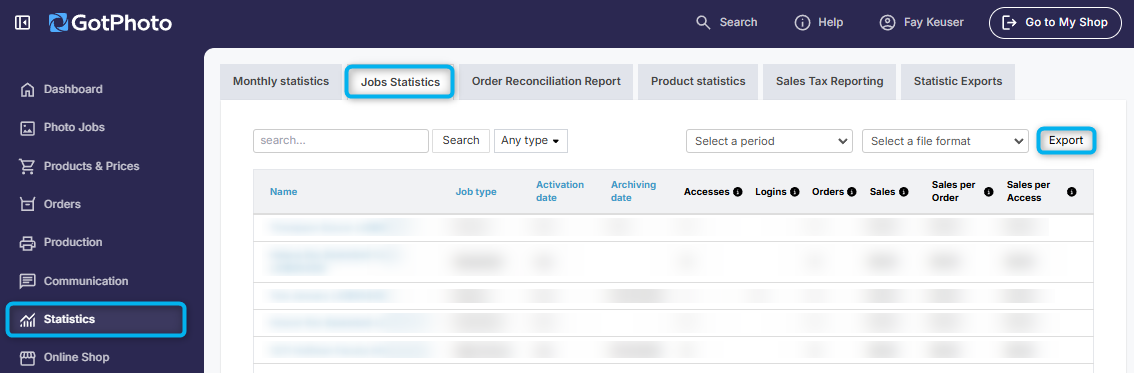The width and height of the screenshot is (1134, 373).
Task: Open Order Reconciliation Report tab
Action: coord(546,82)
